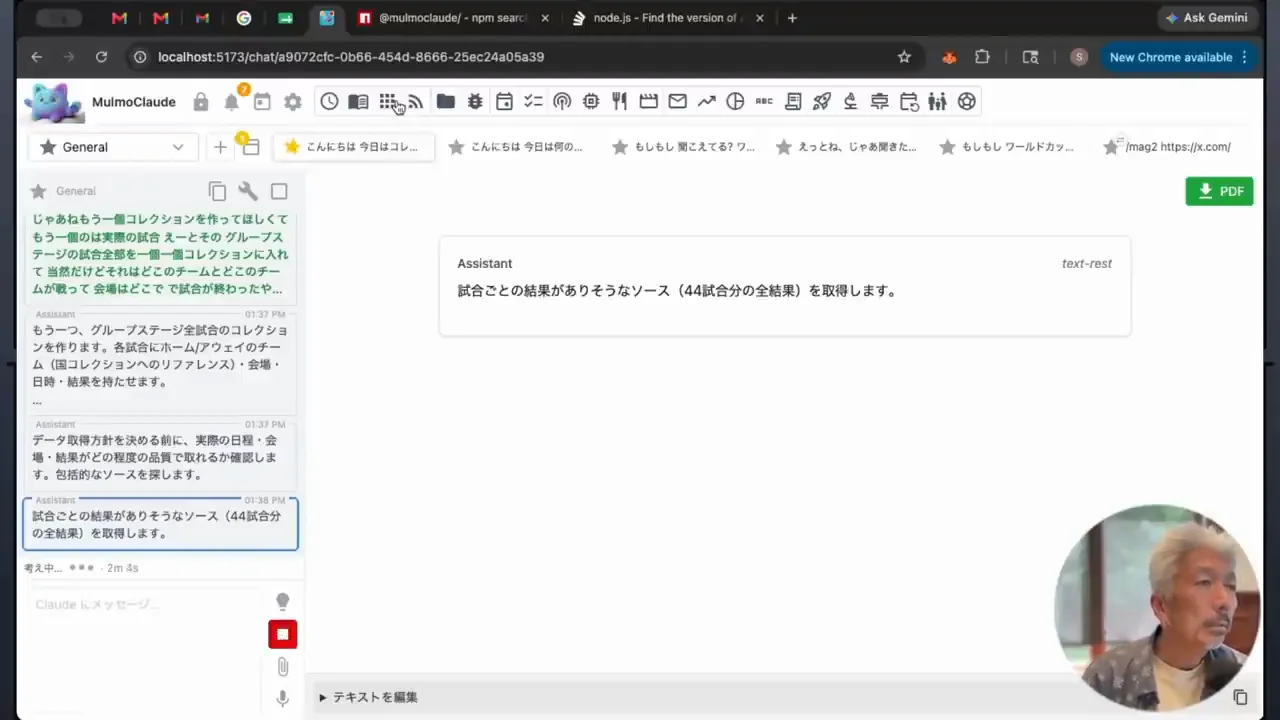
Task: Open the fork and knife icon
Action: (x=620, y=101)
